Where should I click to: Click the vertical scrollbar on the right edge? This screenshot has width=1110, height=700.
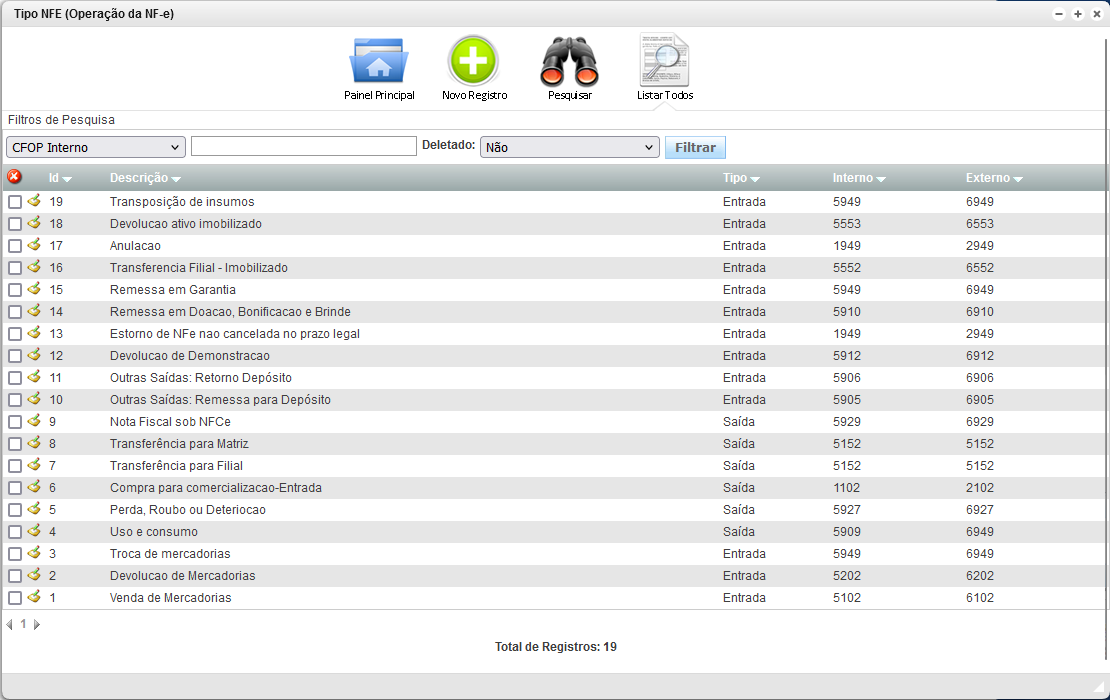(x=1106, y=350)
